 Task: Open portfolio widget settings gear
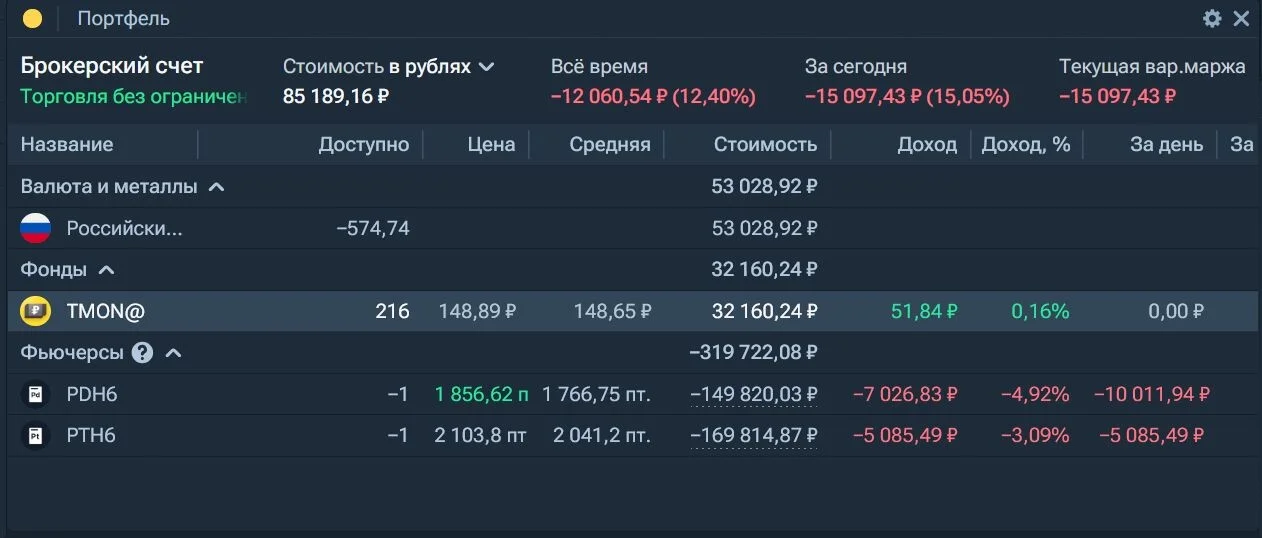(x=1212, y=18)
